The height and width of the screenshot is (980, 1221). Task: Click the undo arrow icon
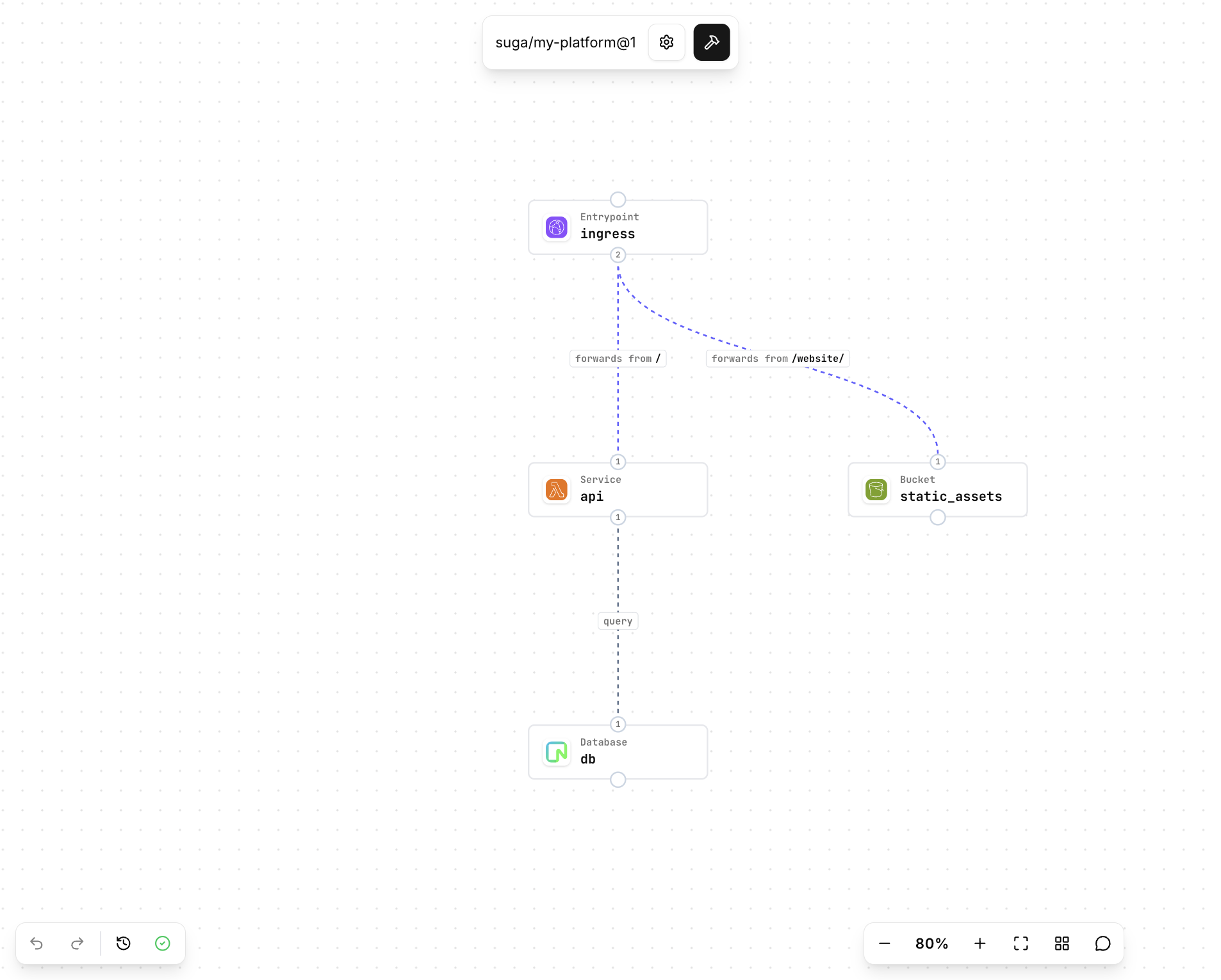tap(37, 943)
